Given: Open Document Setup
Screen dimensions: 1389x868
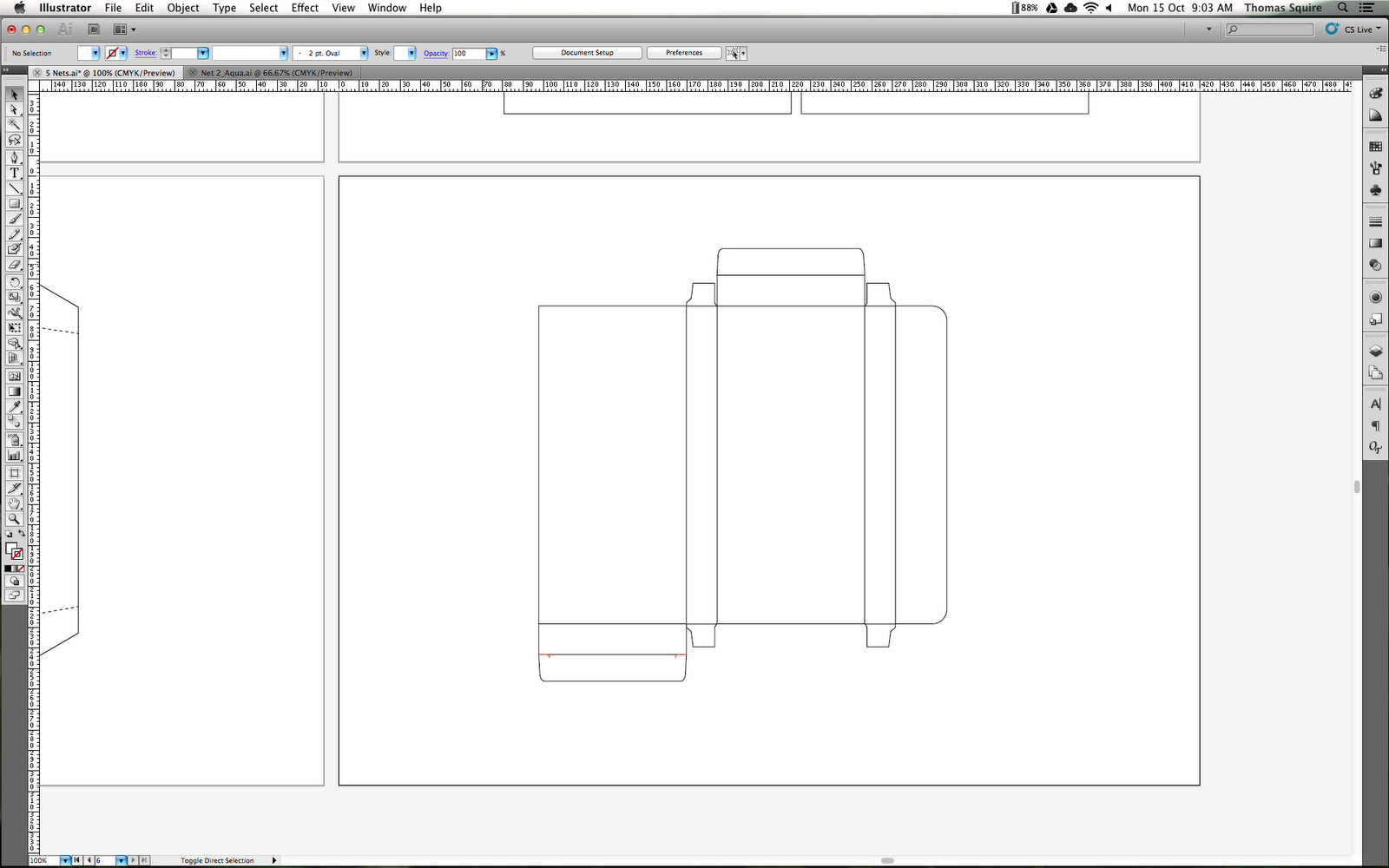Looking at the screenshot, I should point(587,52).
